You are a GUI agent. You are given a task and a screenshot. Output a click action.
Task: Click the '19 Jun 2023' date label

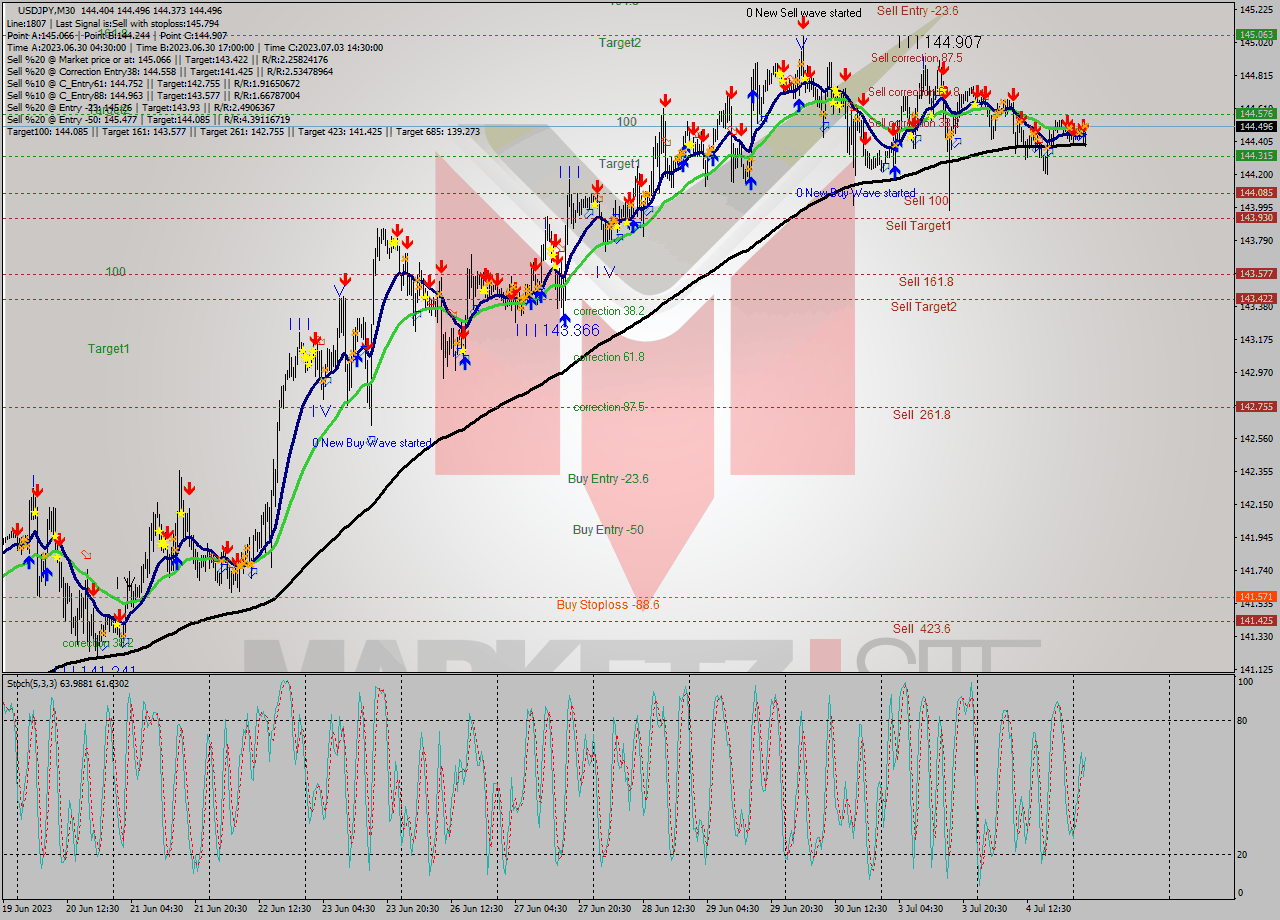coord(27,909)
